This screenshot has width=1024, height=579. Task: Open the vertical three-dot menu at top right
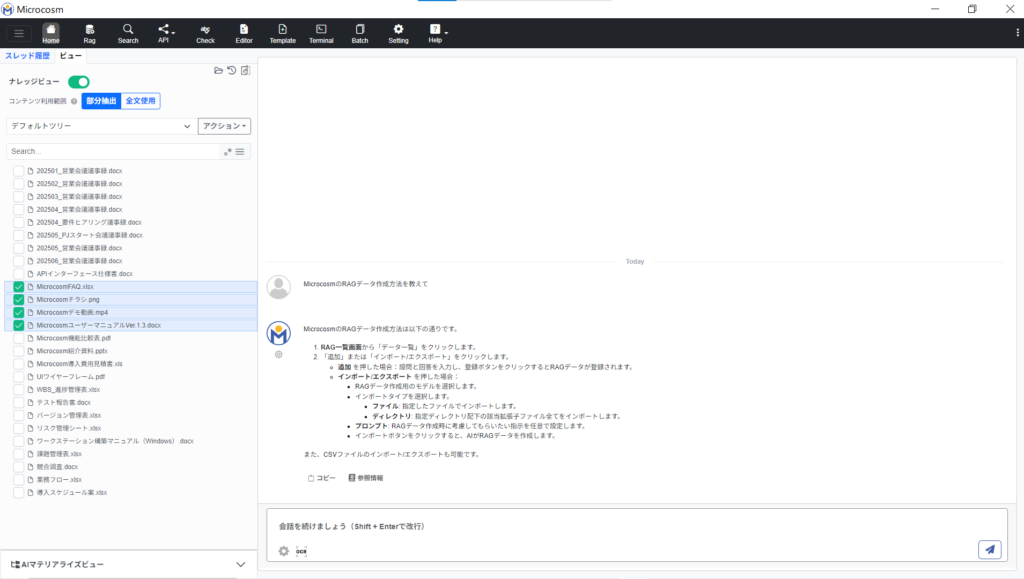click(1017, 33)
